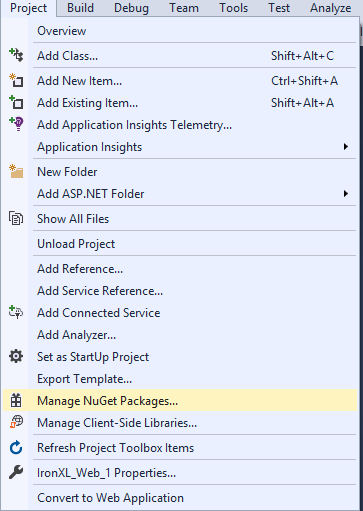Open the Tools menu
Viewport: 363px width, 511px height.
tap(234, 8)
